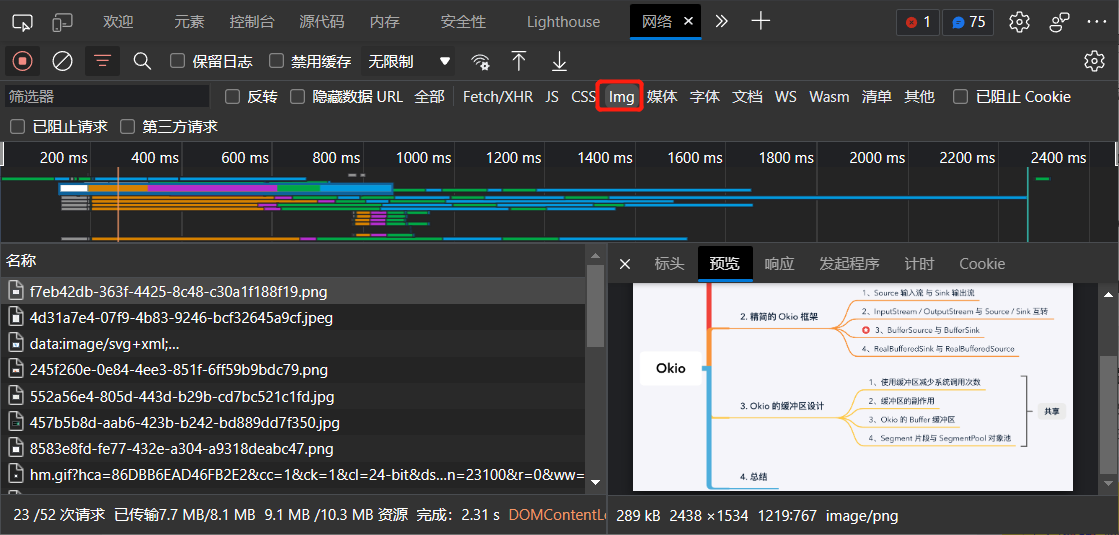The width and height of the screenshot is (1119, 535).
Task: Select 4d31a7e4-07f9-4b83 jpeg request
Action: [293, 317]
